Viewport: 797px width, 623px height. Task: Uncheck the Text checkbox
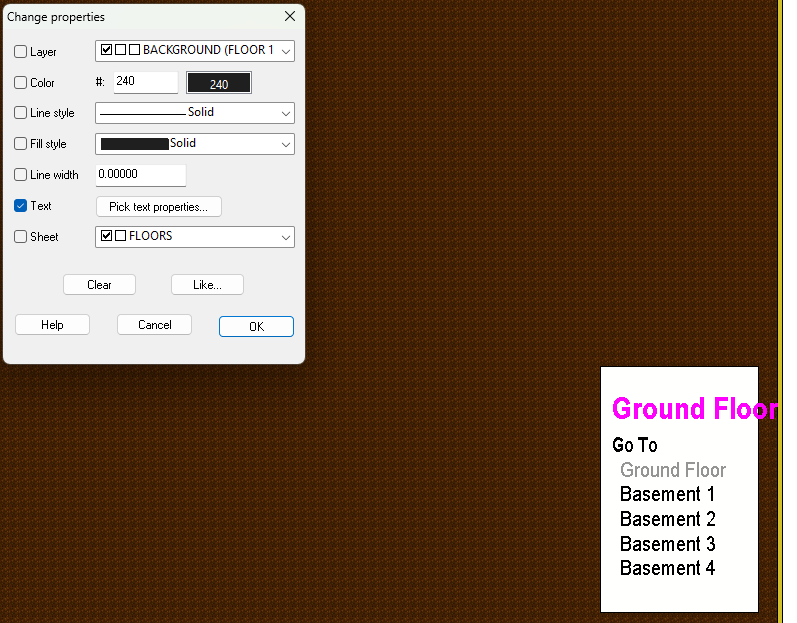click(x=21, y=206)
